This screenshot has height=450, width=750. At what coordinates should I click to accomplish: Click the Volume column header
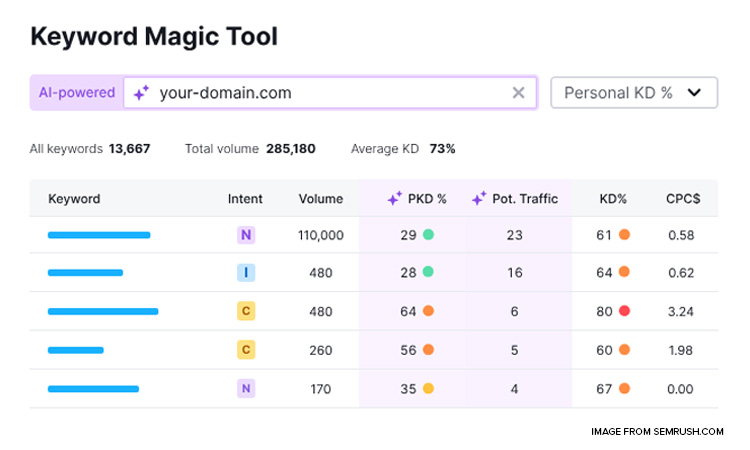[320, 199]
